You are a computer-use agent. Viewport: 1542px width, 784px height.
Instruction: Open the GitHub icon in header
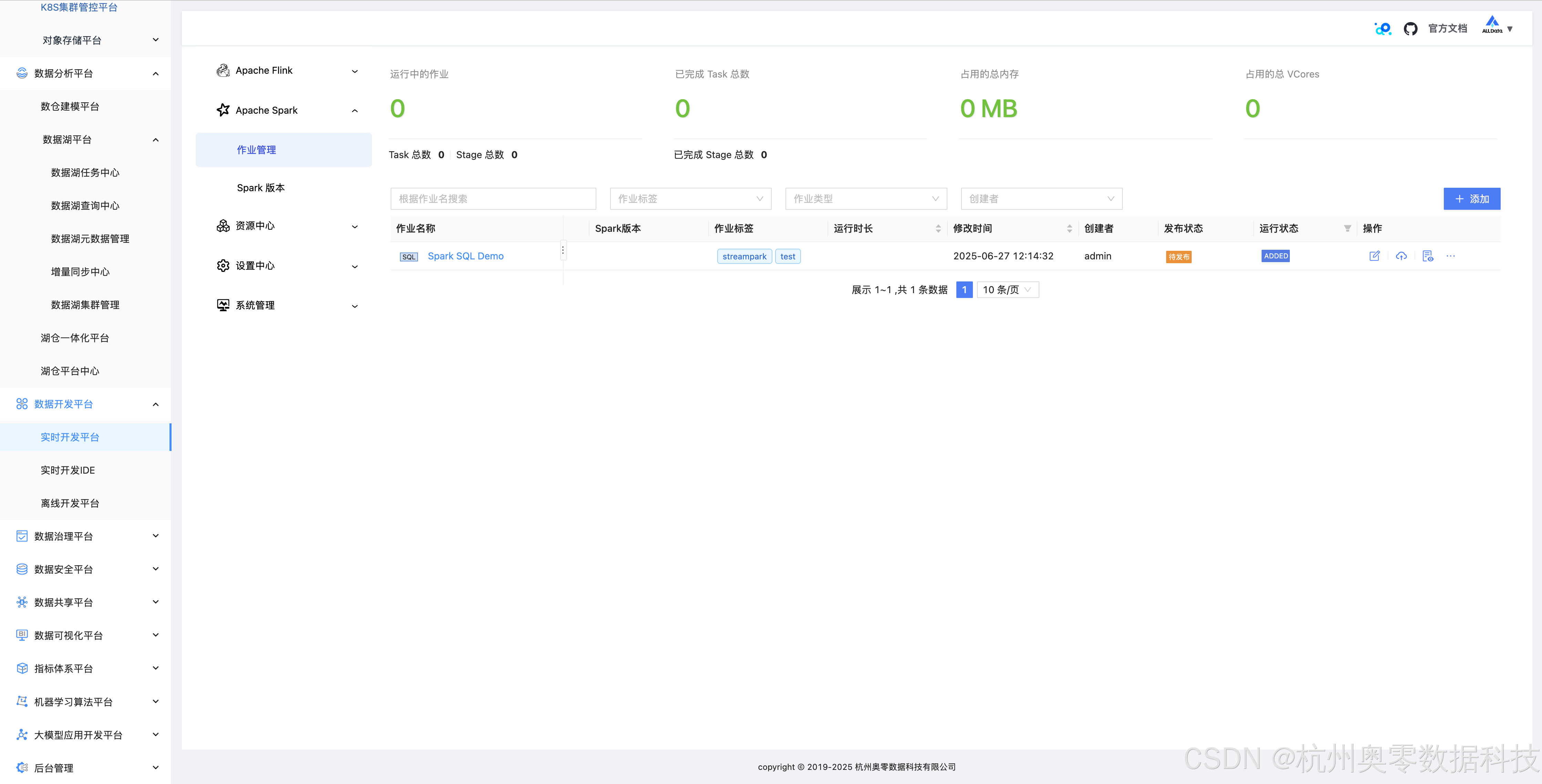point(1411,29)
